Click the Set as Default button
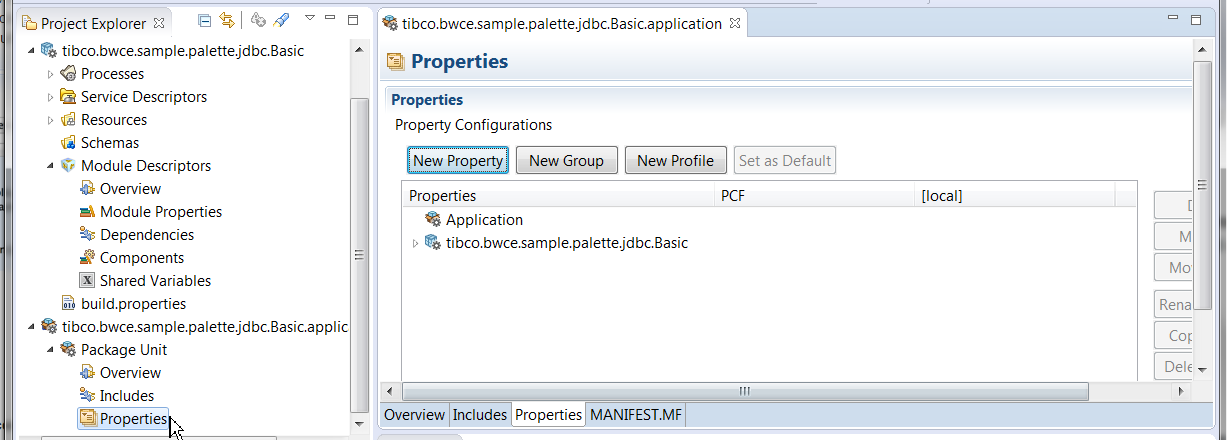The width and height of the screenshot is (1227, 440). tap(785, 161)
